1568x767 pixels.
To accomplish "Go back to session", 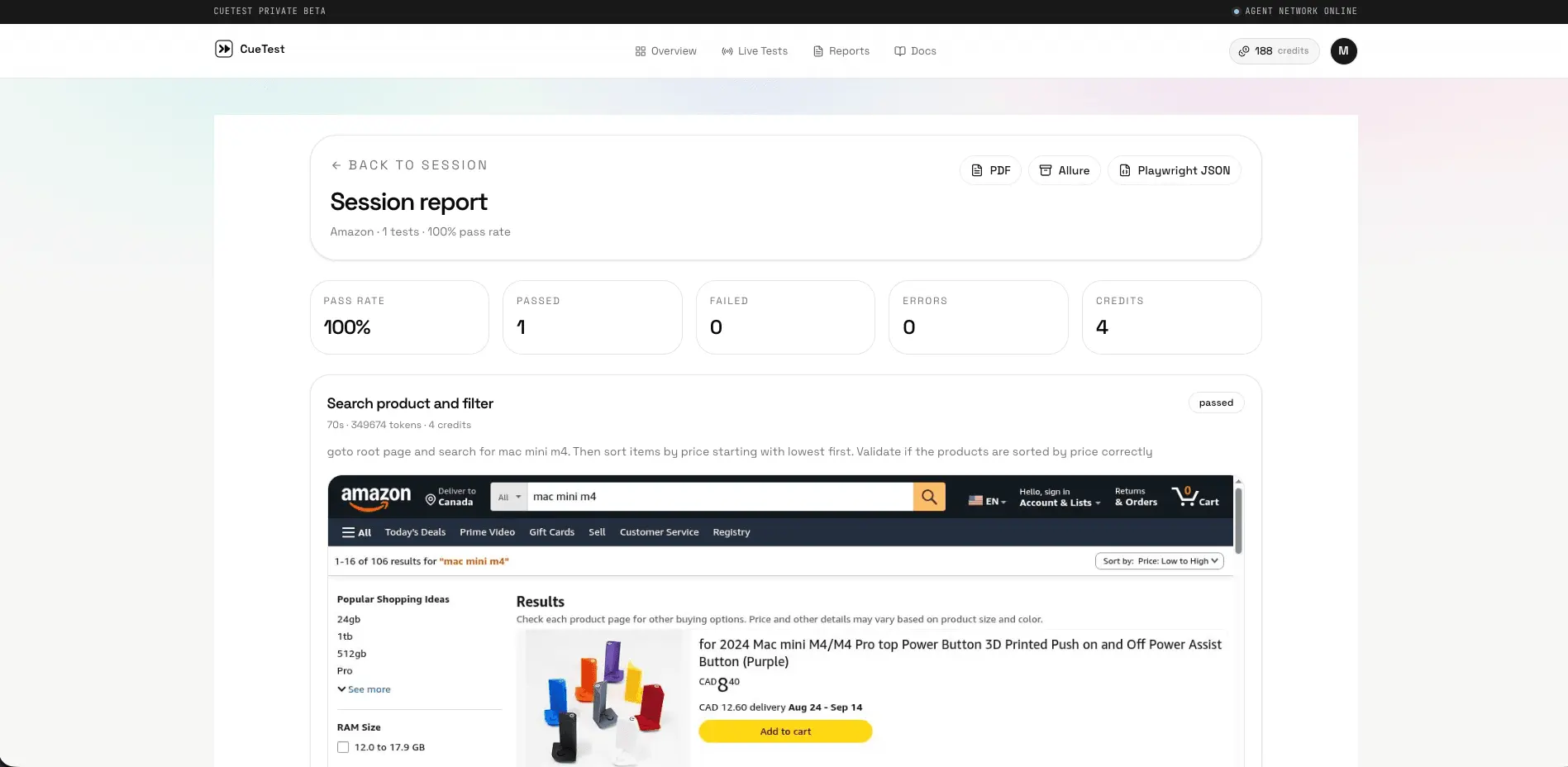I will pos(409,165).
